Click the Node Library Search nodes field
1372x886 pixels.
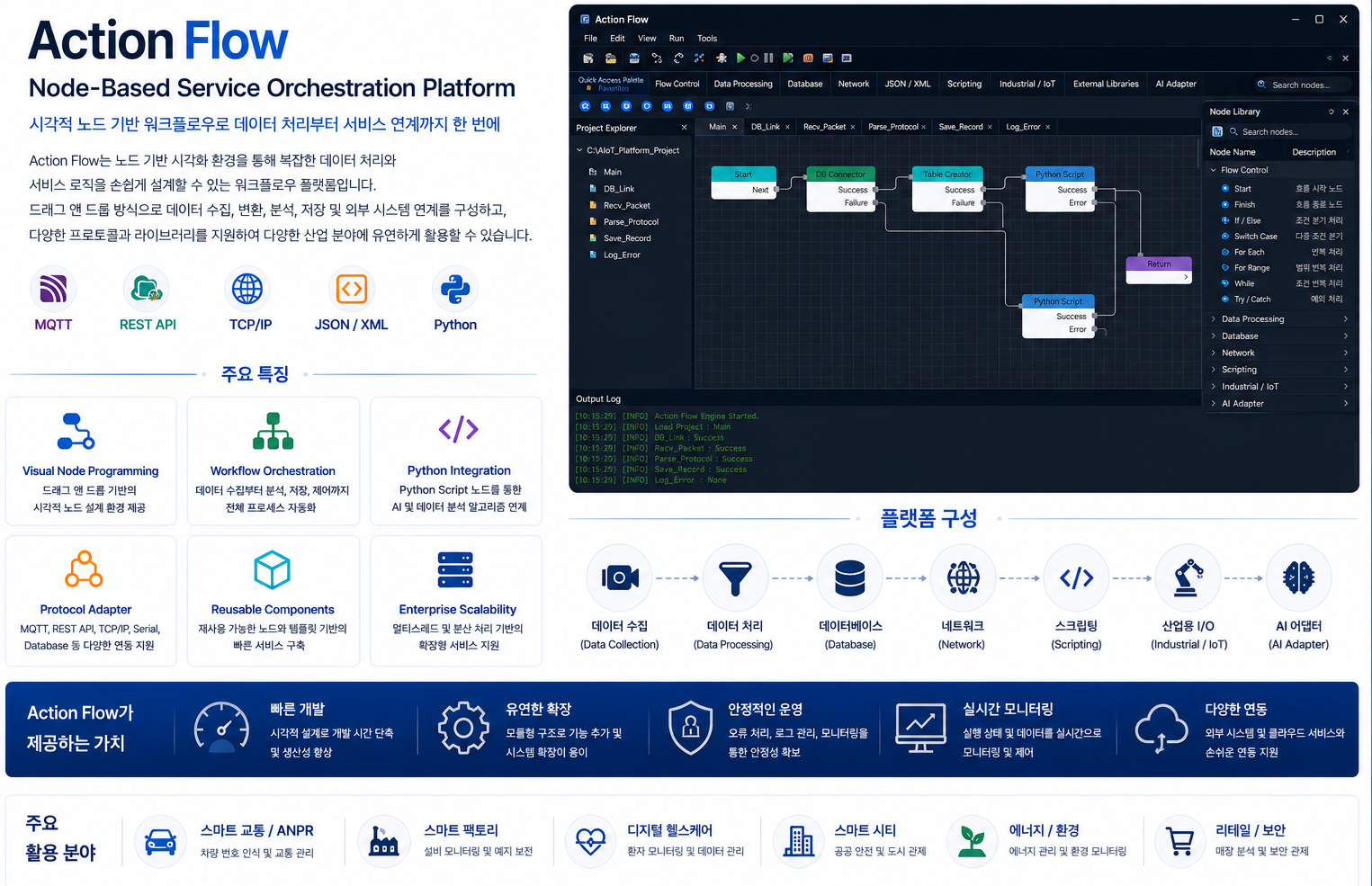pyautogui.click(x=1287, y=131)
